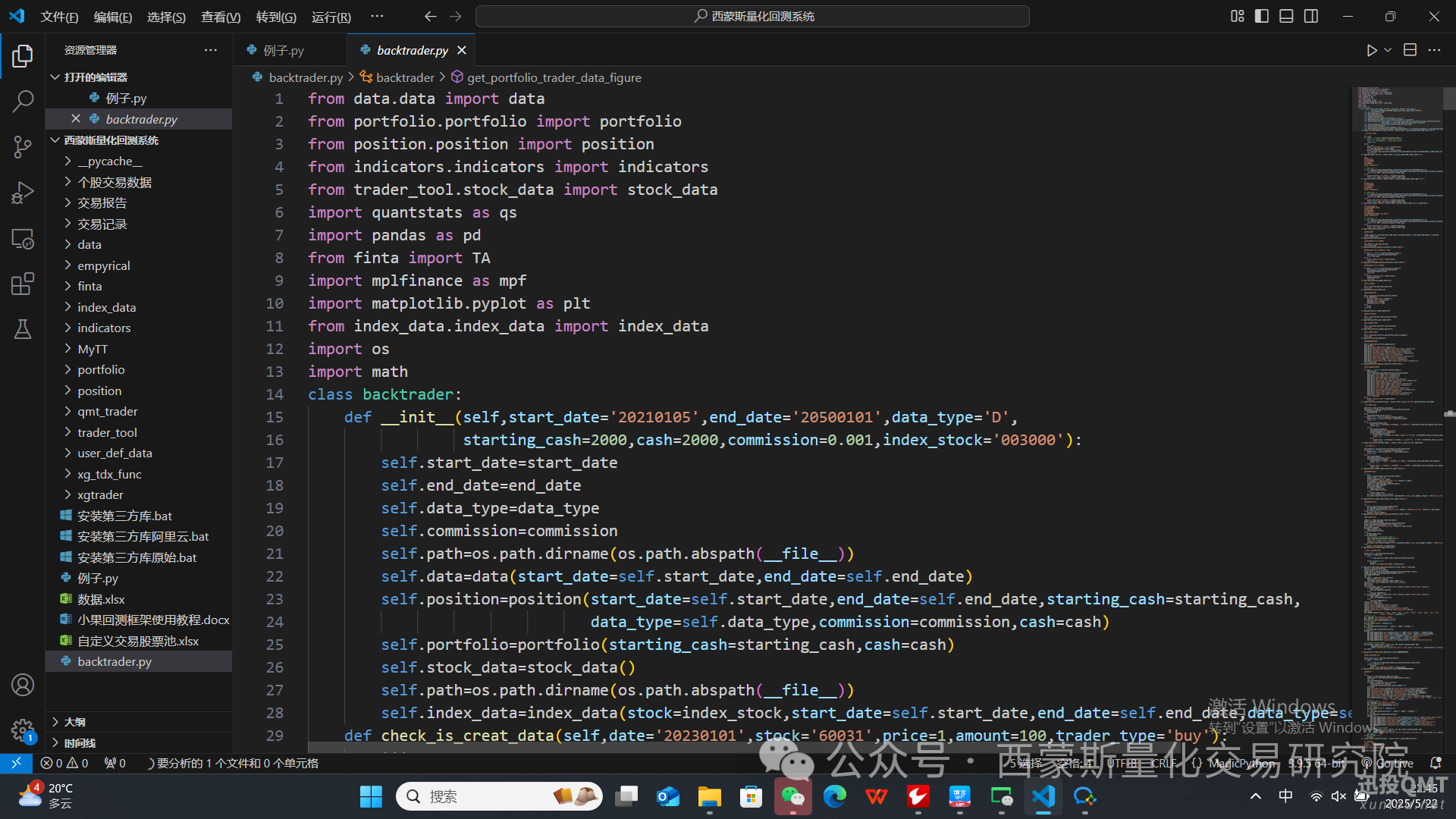Close the backtrader.py tab
The width and height of the screenshot is (1456, 819).
pyautogui.click(x=462, y=50)
